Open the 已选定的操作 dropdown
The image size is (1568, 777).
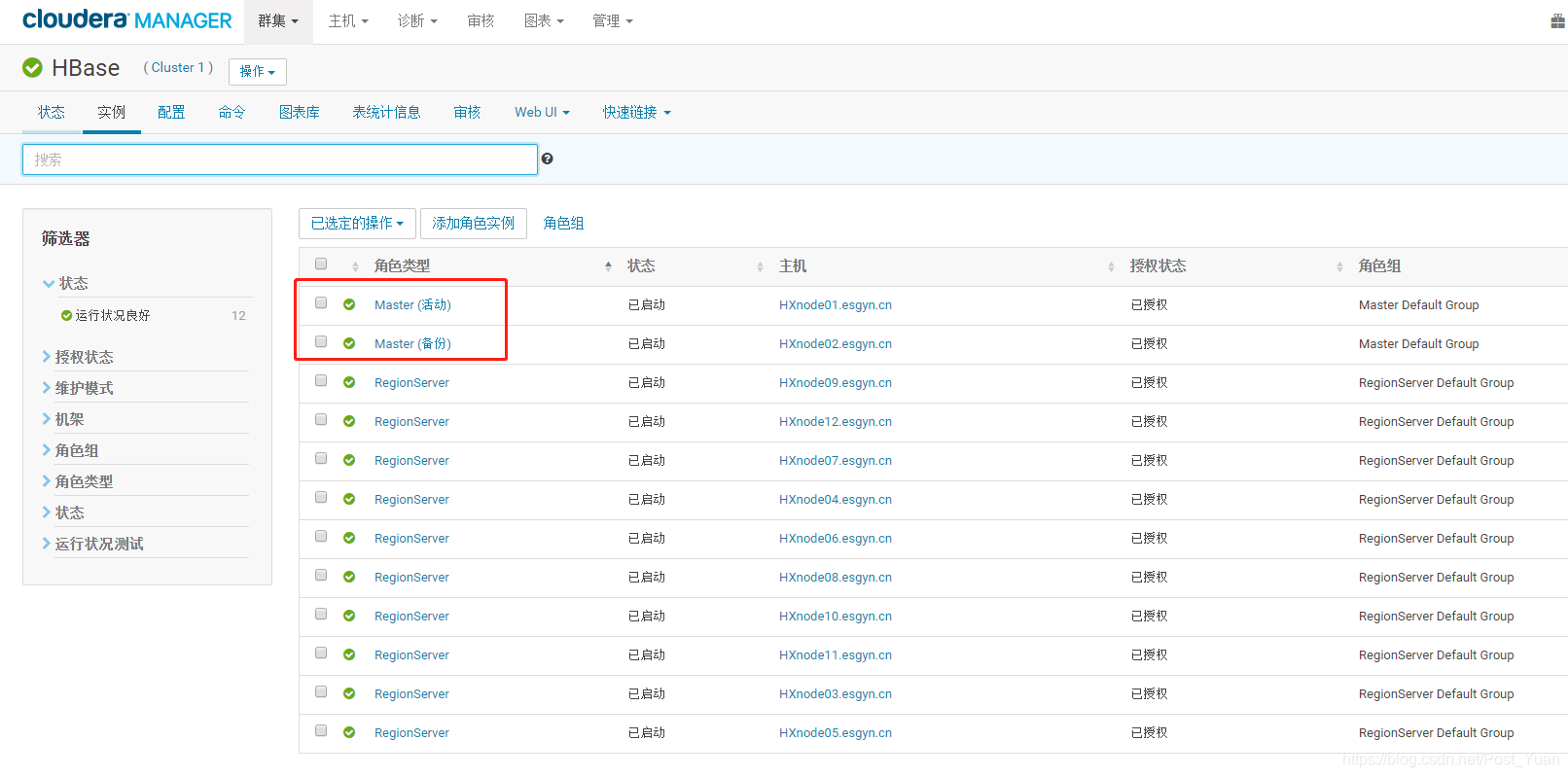[x=357, y=223]
